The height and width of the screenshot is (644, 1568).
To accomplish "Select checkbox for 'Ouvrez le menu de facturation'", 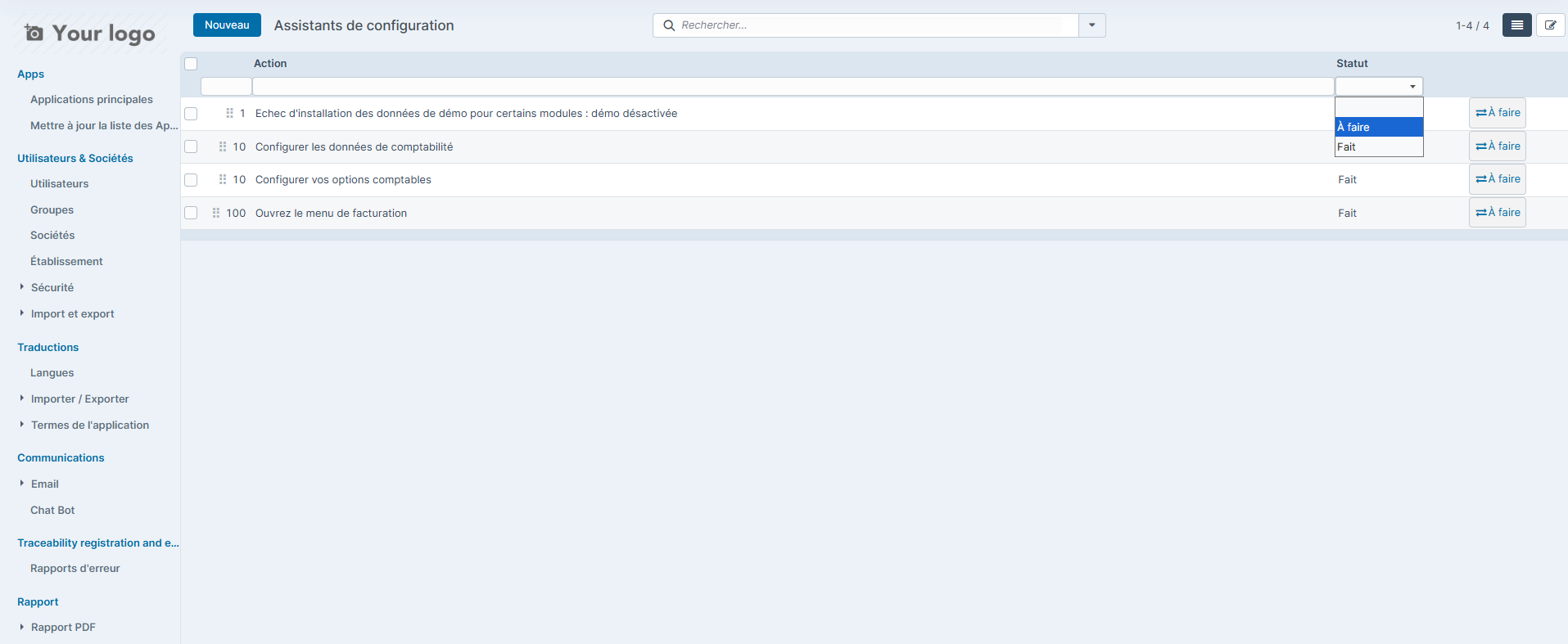I will pyautogui.click(x=191, y=213).
